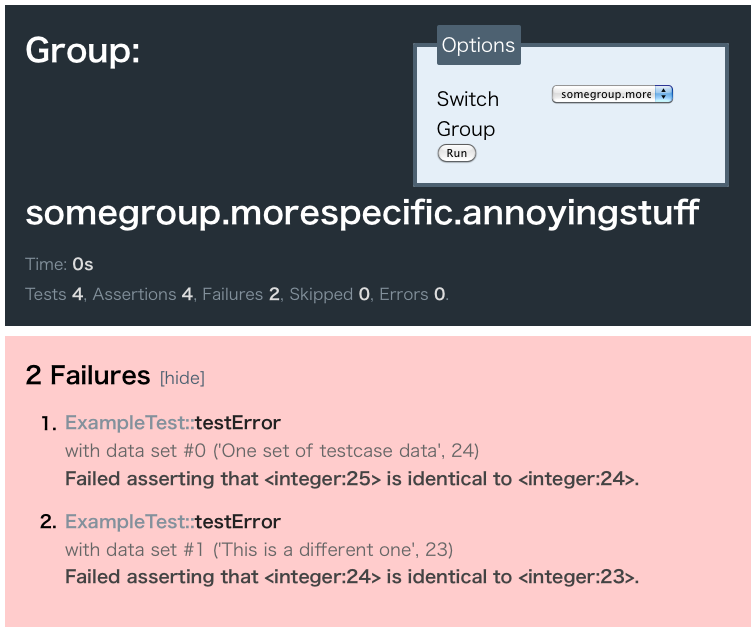
Task: Click the dropdown stepper arrows
Action: 664,94
